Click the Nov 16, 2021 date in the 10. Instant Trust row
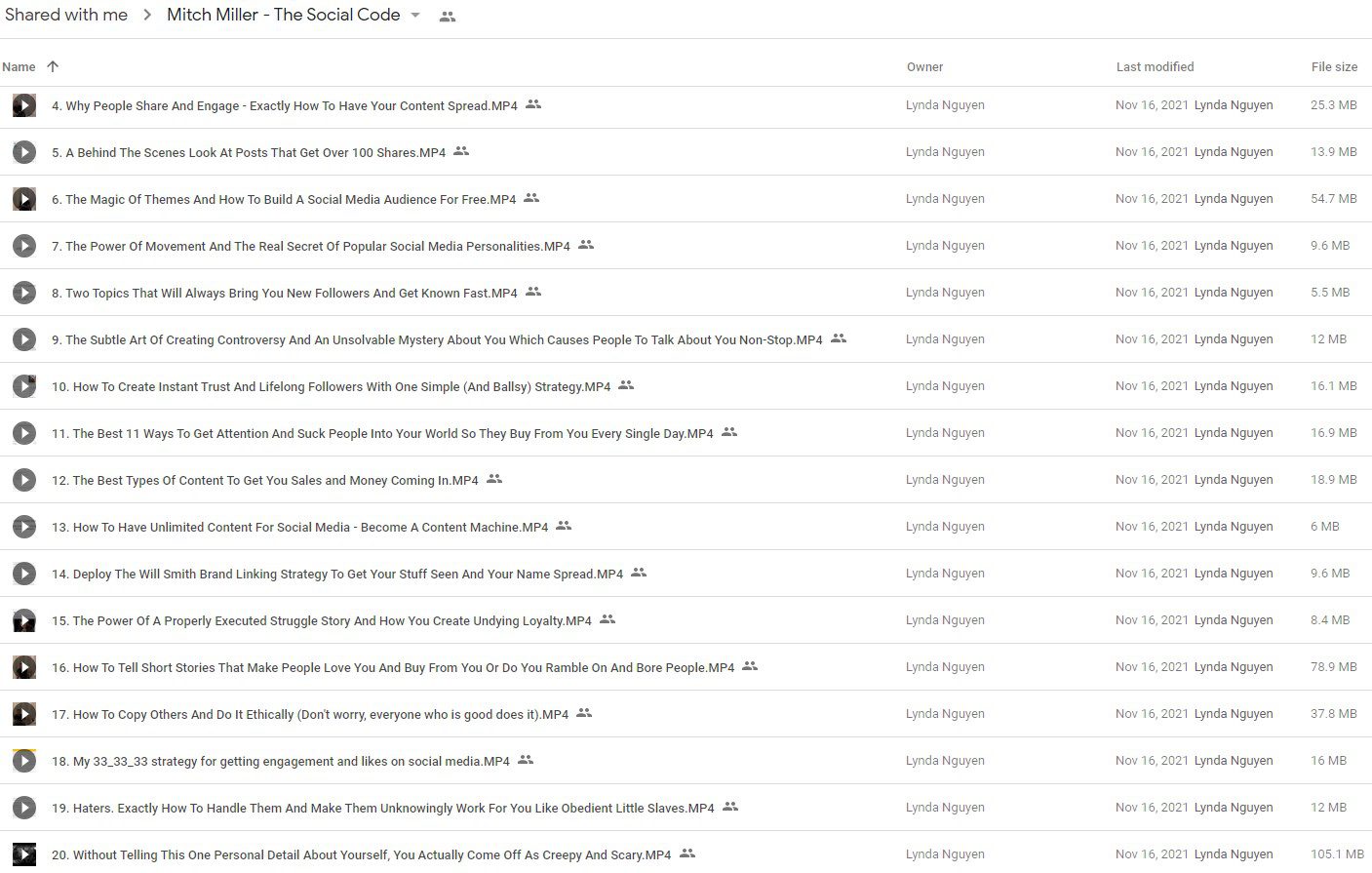Image resolution: width=1372 pixels, height=873 pixels. [1152, 386]
